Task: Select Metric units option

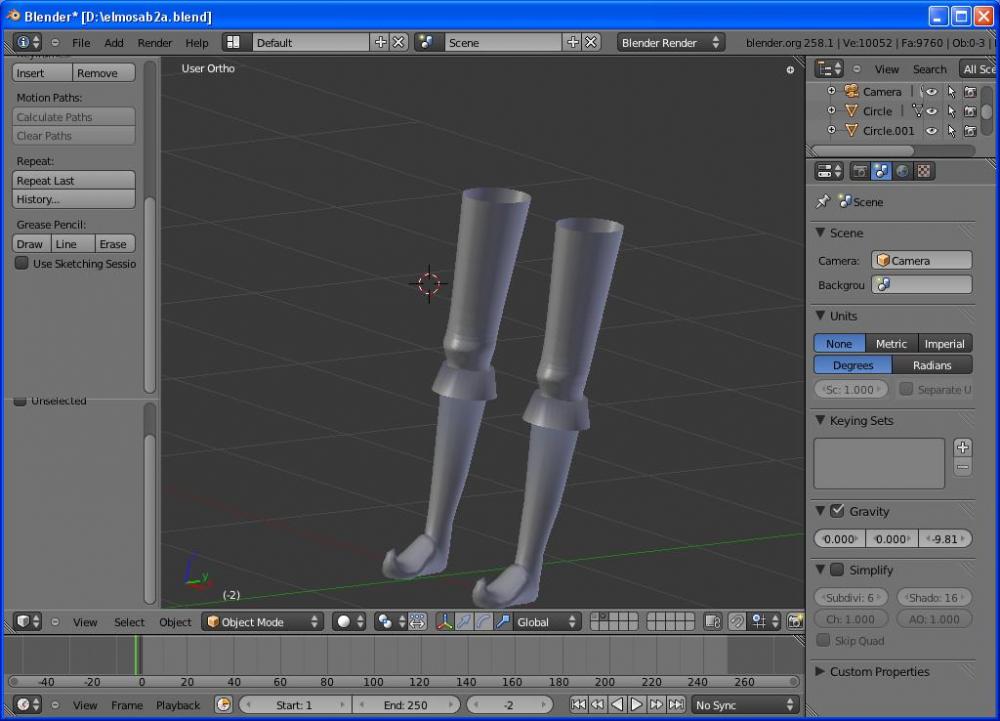Action: (x=890, y=344)
